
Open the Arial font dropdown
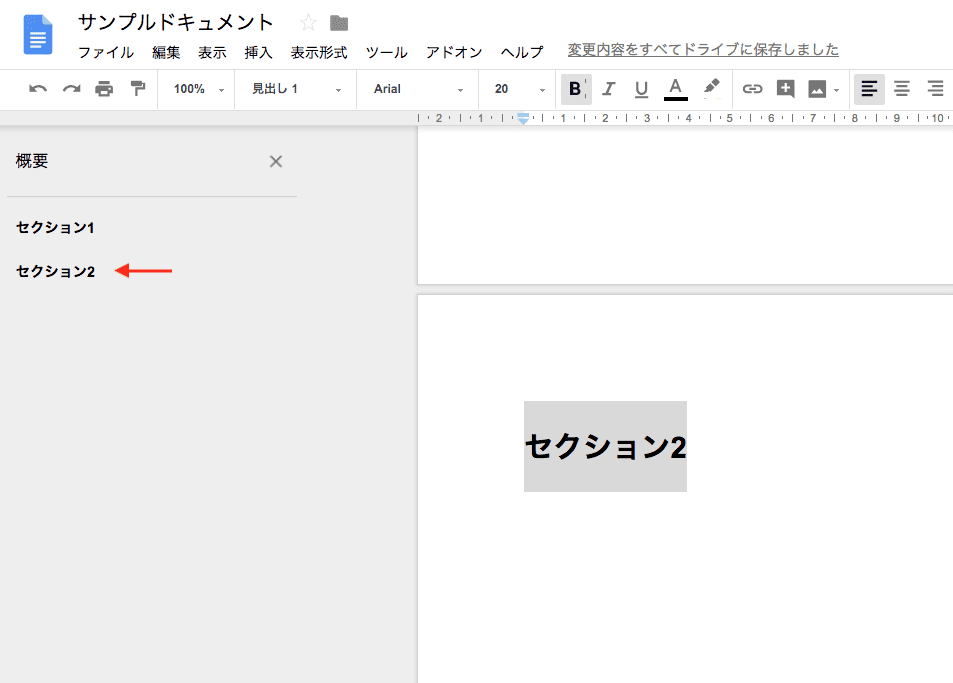(419, 89)
